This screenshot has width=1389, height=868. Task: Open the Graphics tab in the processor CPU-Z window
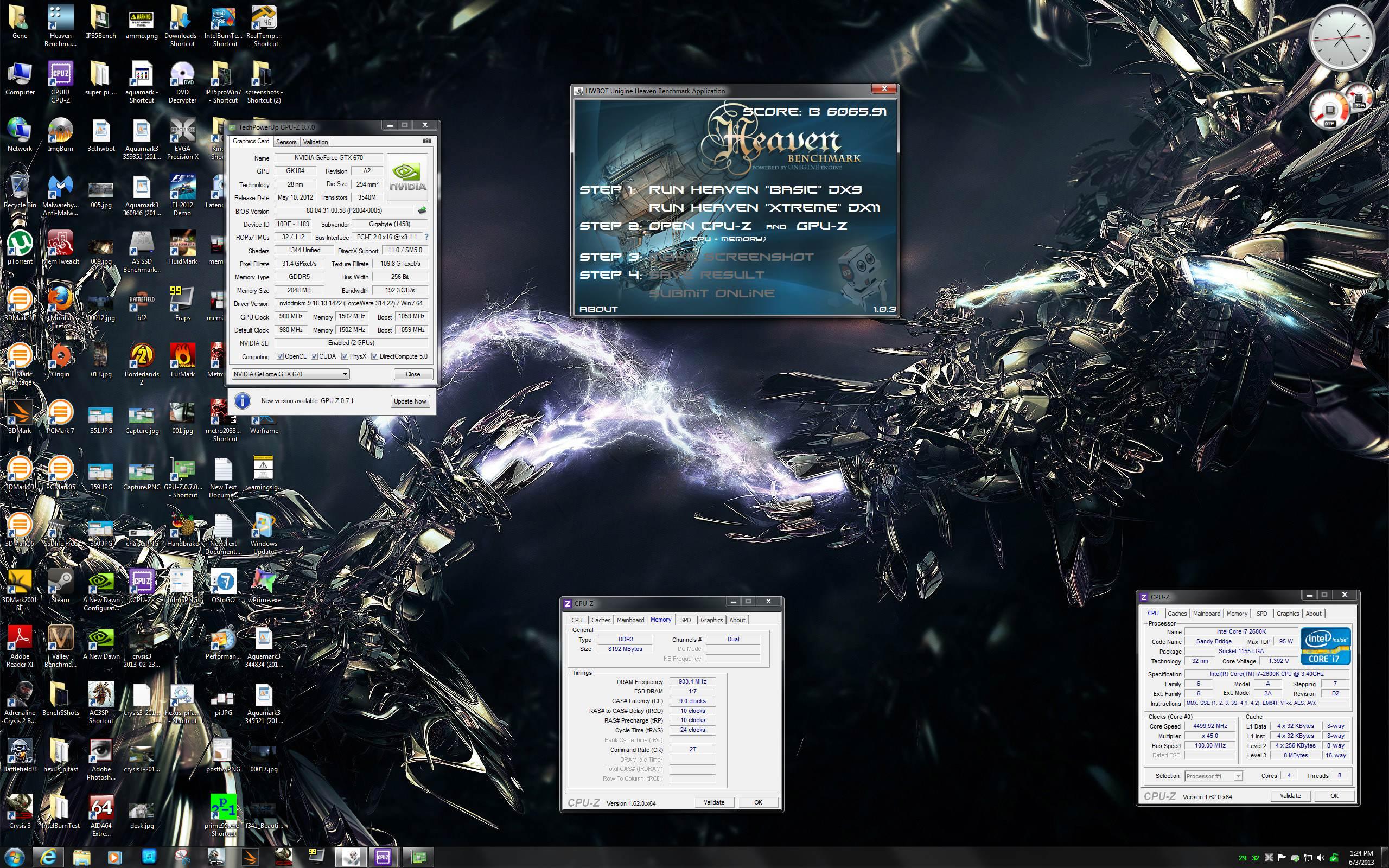tap(1288, 614)
